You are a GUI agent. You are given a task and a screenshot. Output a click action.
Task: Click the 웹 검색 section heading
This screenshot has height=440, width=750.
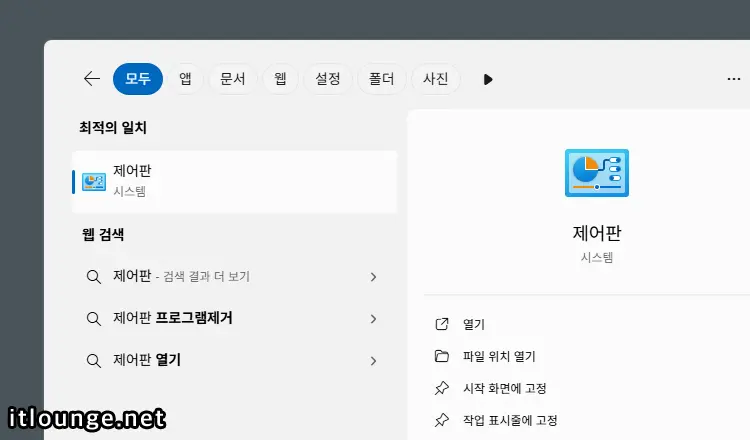click(103, 234)
